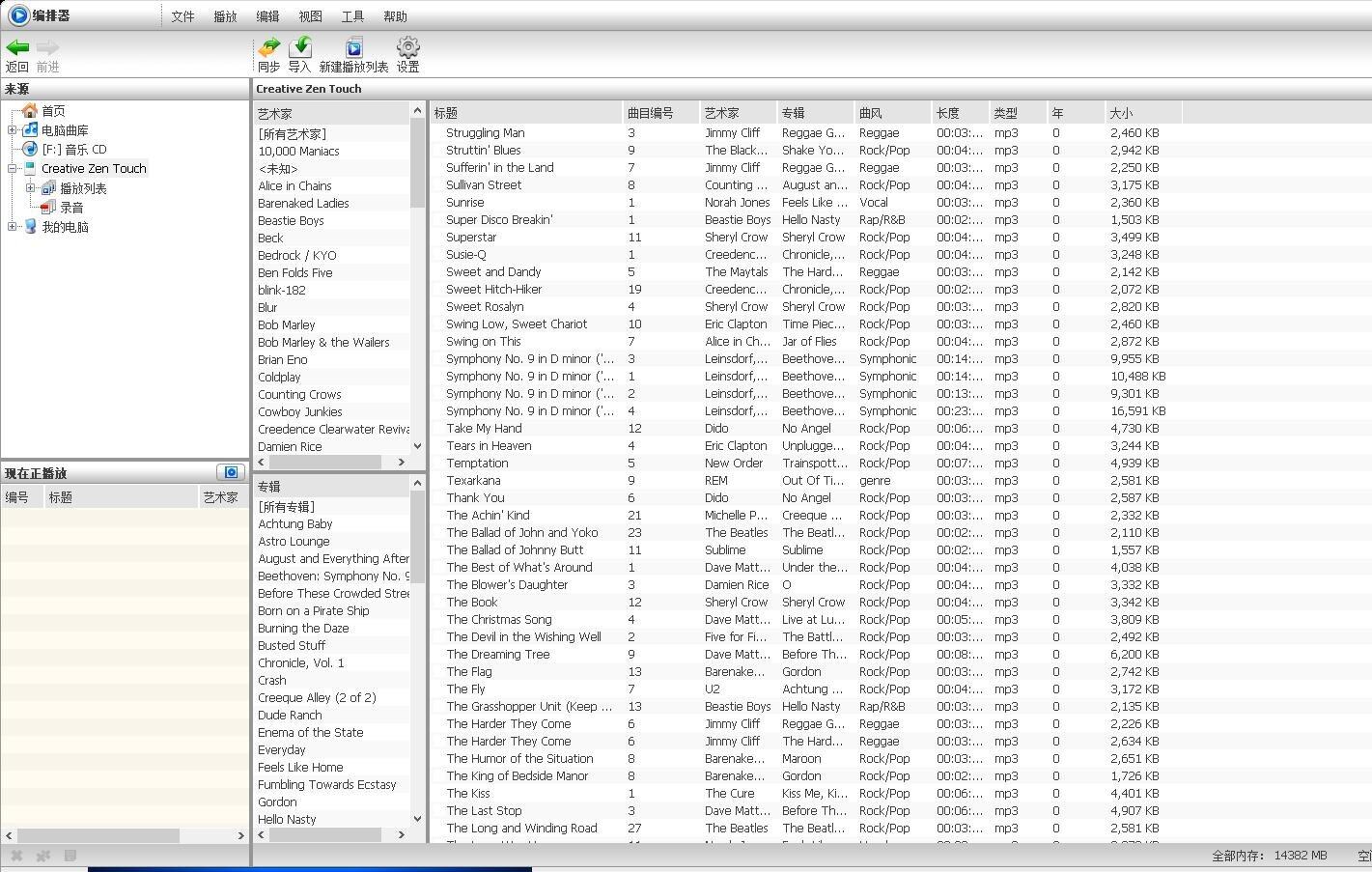1372x872 pixels.
Task: Sort tracks by 长度 column header
Action: pyautogui.click(x=961, y=113)
